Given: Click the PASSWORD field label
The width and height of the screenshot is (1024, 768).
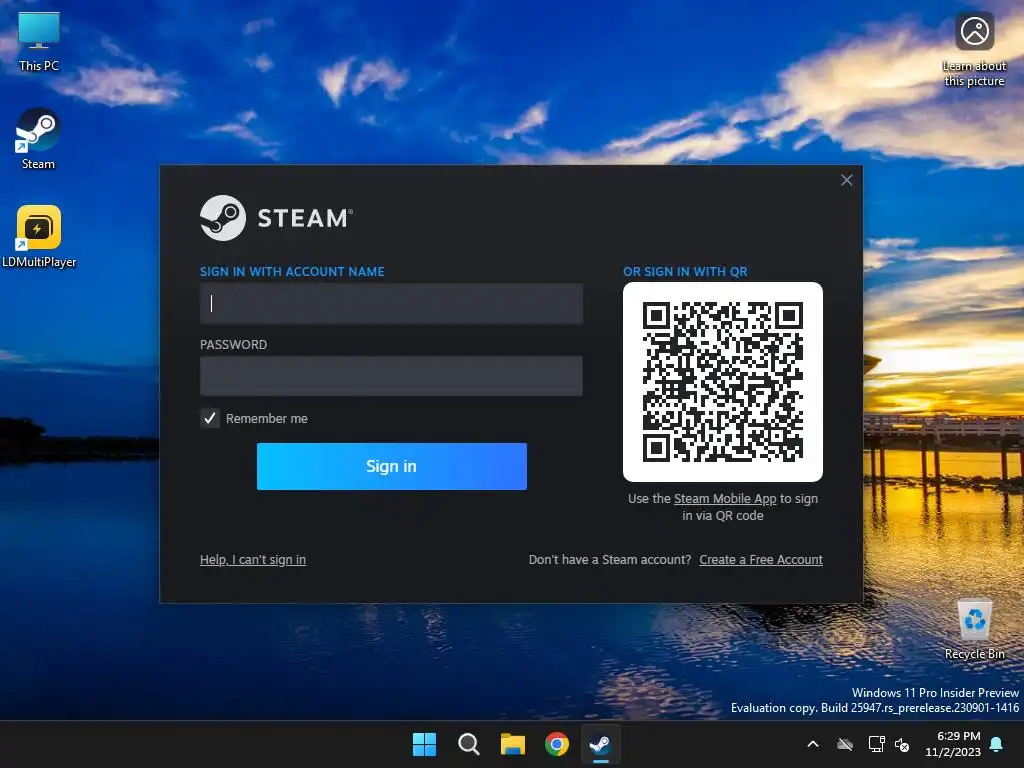Looking at the screenshot, I should pyautogui.click(x=233, y=345).
